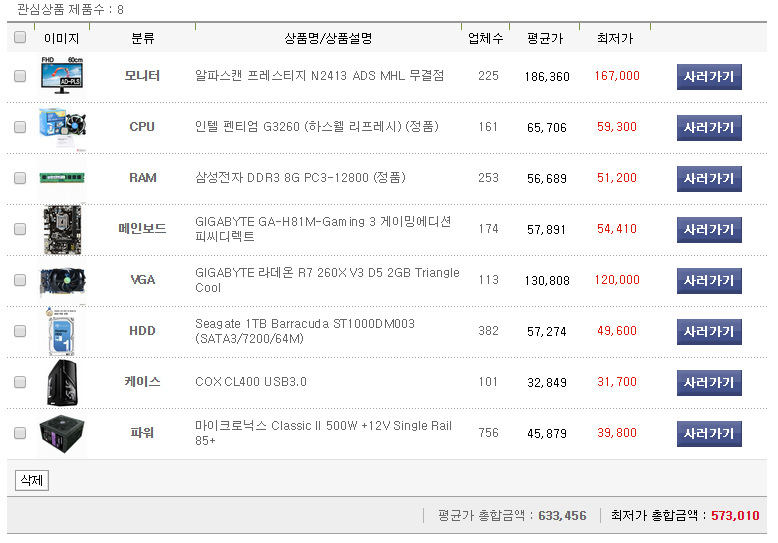
Task: Click the Intel Pentium CPU product image
Action: [x=61, y=127]
